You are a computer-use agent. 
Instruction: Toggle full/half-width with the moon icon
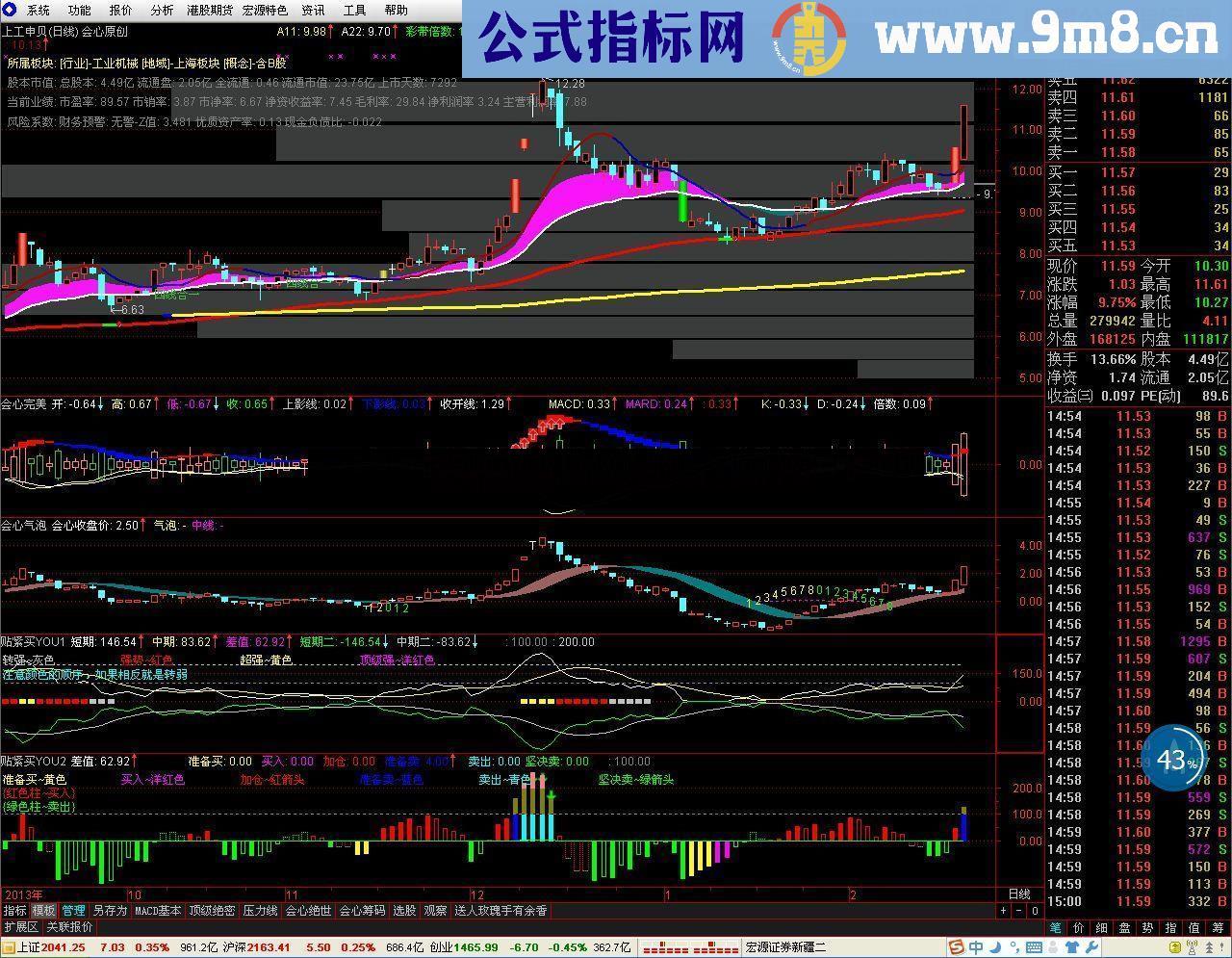click(994, 949)
